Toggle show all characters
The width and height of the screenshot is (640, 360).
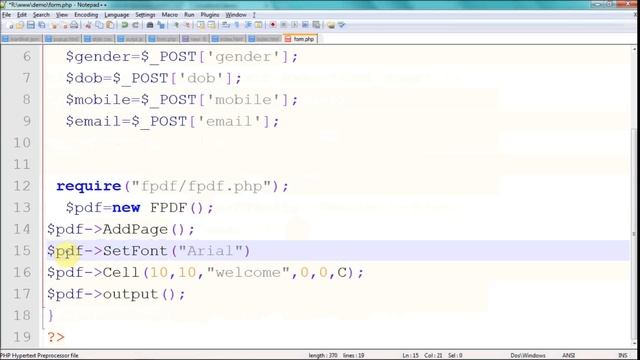pyautogui.click(x=237, y=25)
